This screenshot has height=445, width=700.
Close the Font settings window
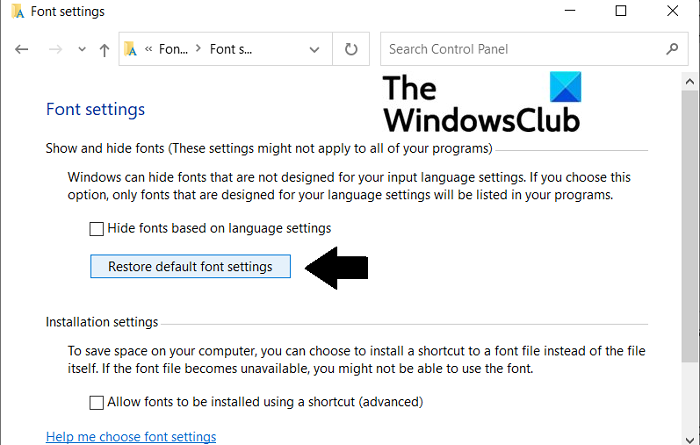point(672,11)
